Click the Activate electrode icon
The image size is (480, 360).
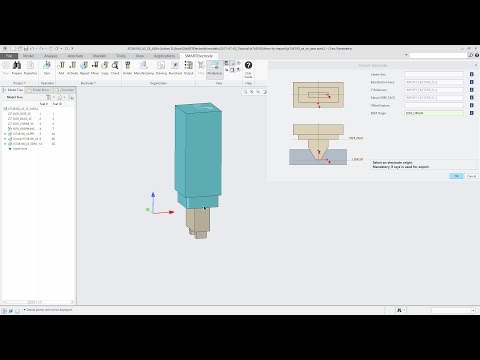pyautogui.click(x=72, y=68)
